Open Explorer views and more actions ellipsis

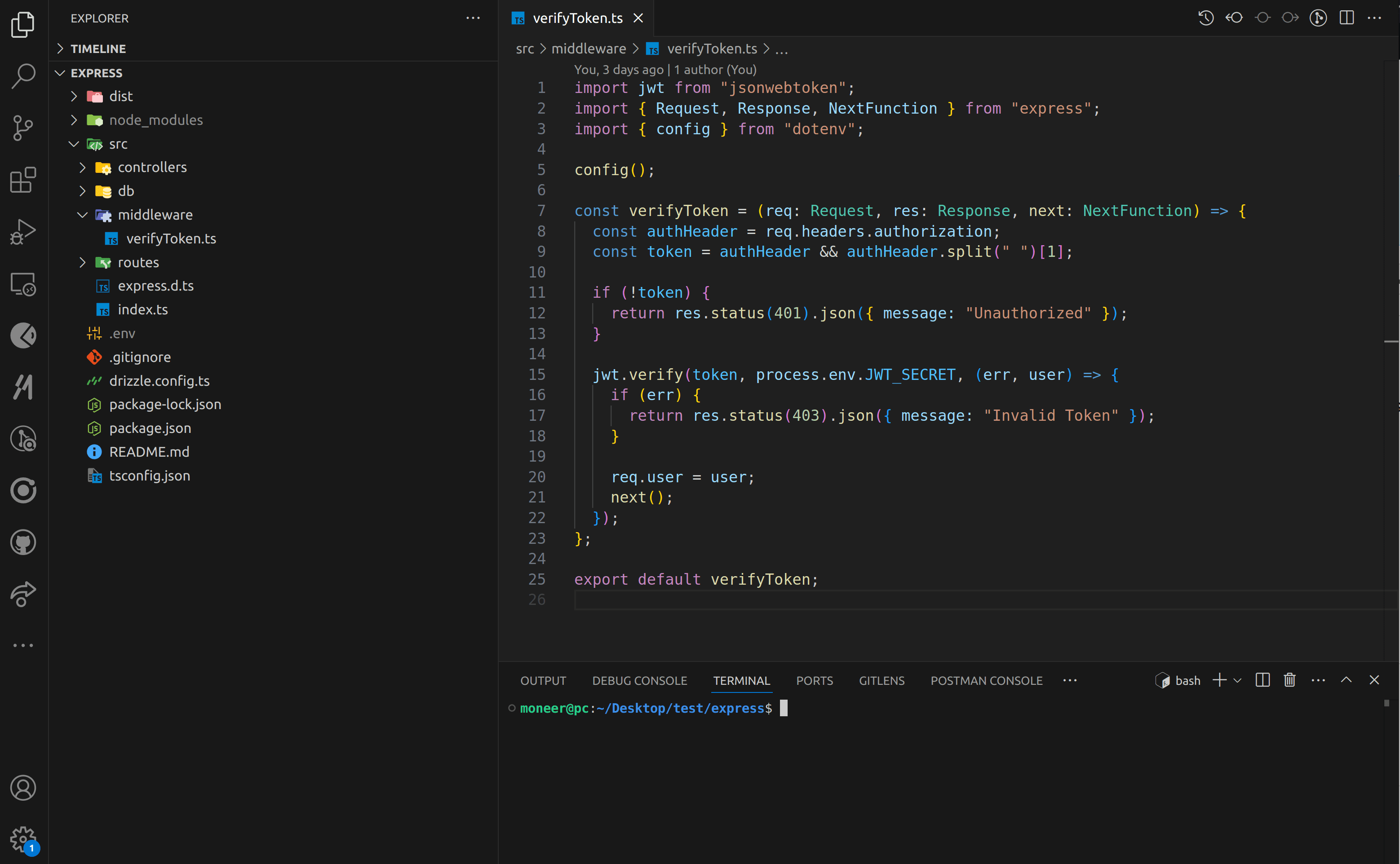473,18
